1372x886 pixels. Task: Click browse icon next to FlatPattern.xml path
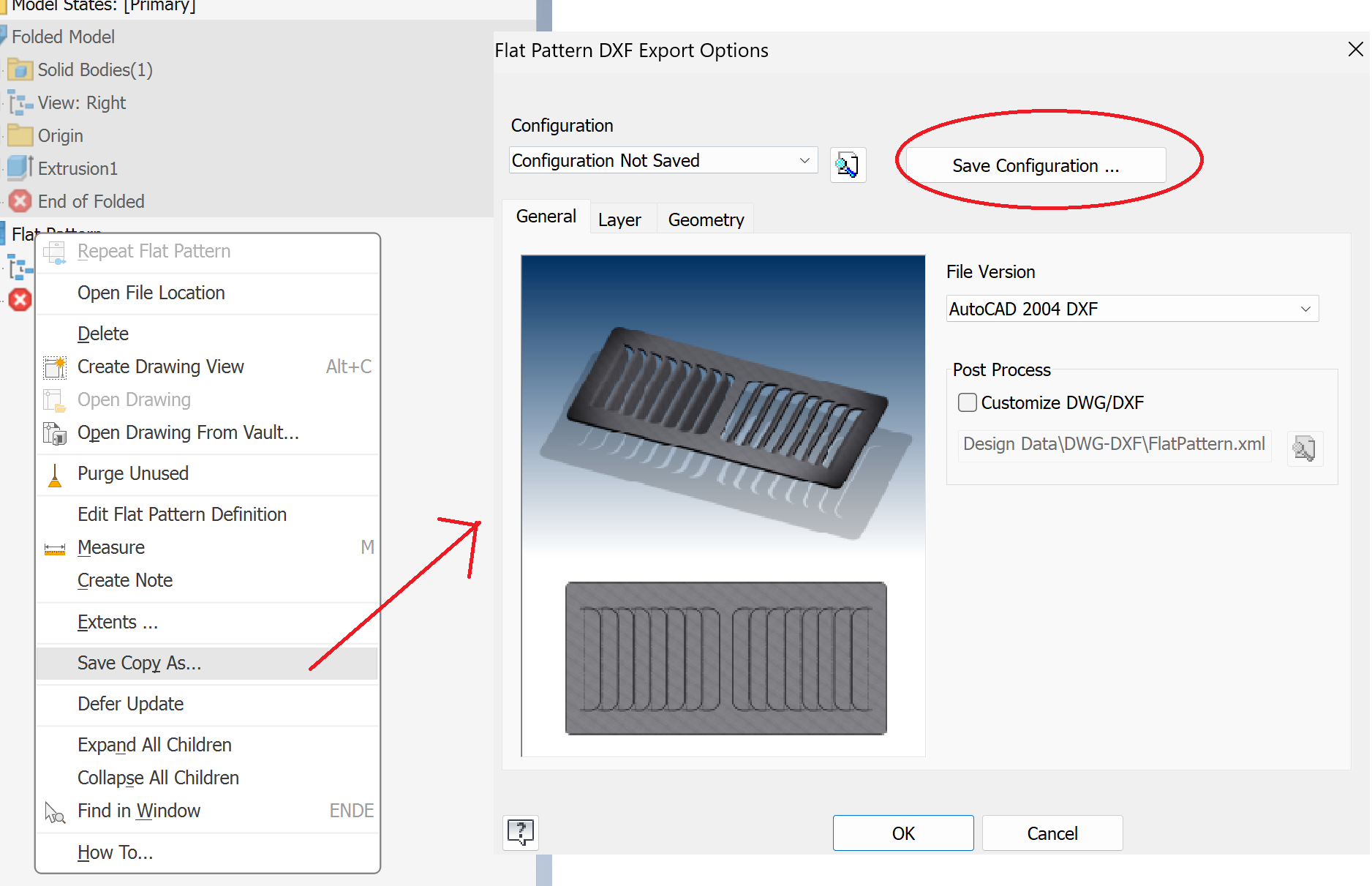click(1305, 448)
